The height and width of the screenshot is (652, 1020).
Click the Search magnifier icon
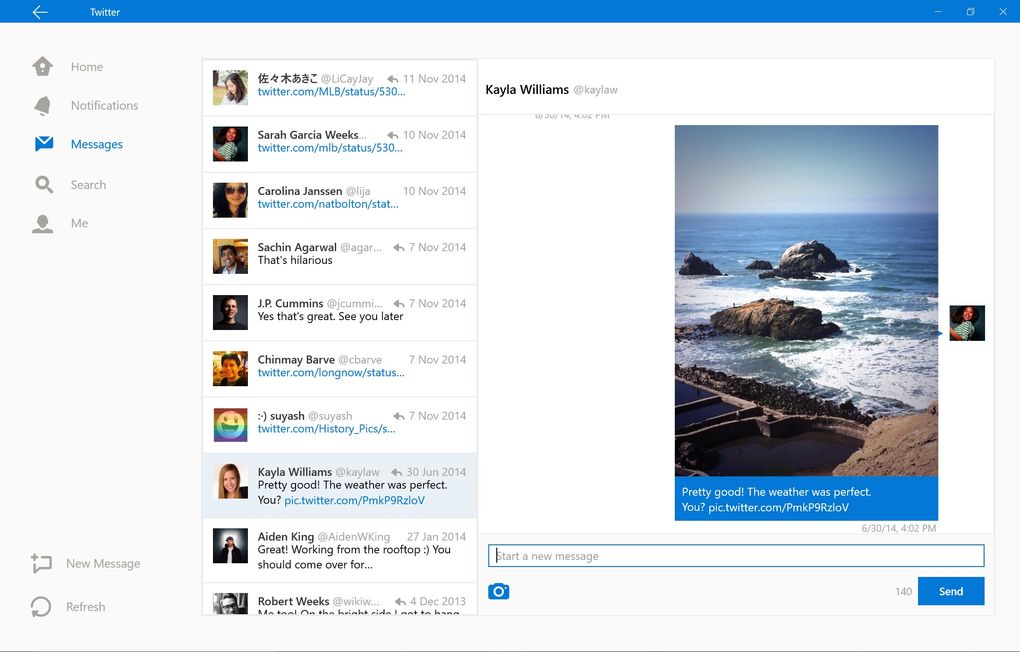(43, 185)
